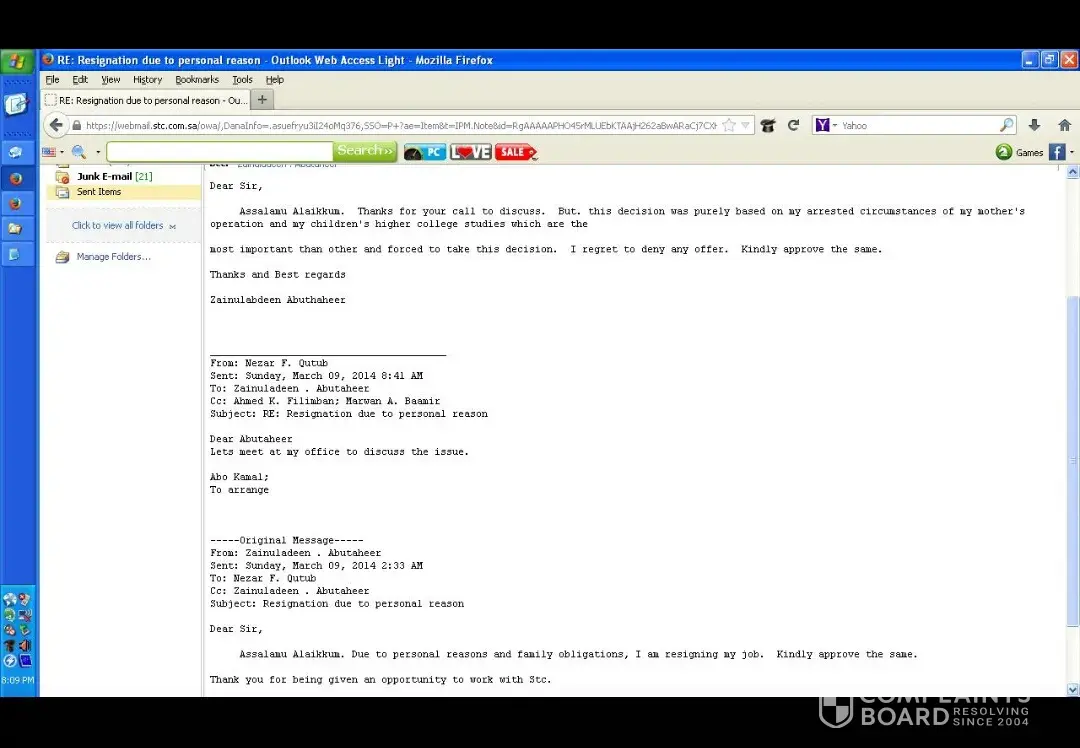Click the speaker volume tray icon
Image resolution: width=1080 pixels, height=748 pixels.
click(x=25, y=645)
